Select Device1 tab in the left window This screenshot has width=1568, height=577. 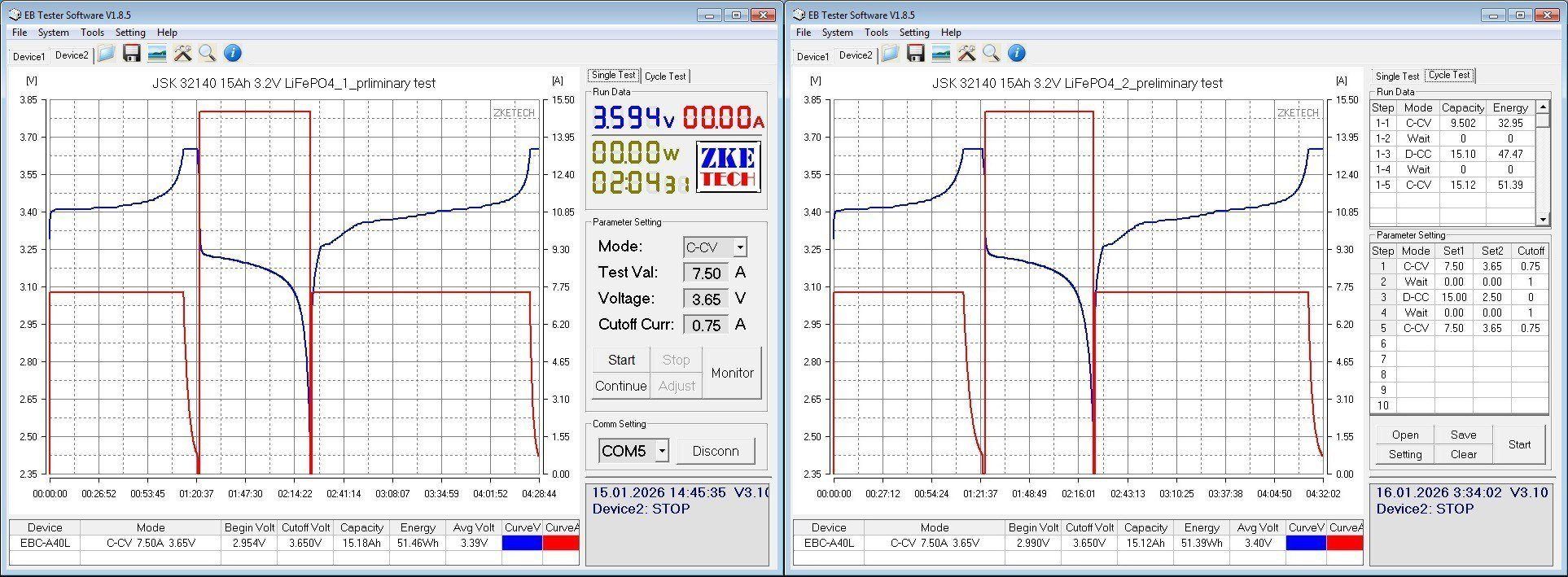28,56
